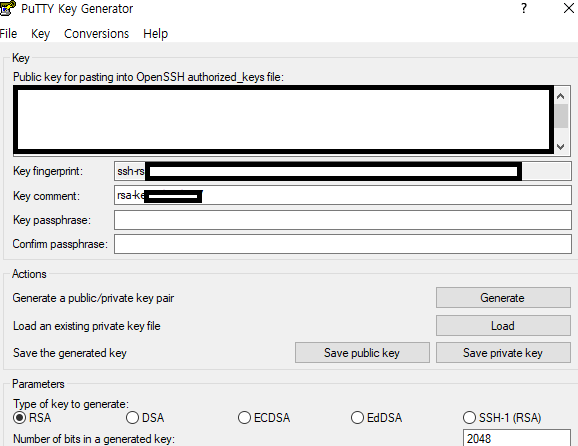Close the PuTTY Key Generator window
The image size is (578, 446).
point(569,8)
